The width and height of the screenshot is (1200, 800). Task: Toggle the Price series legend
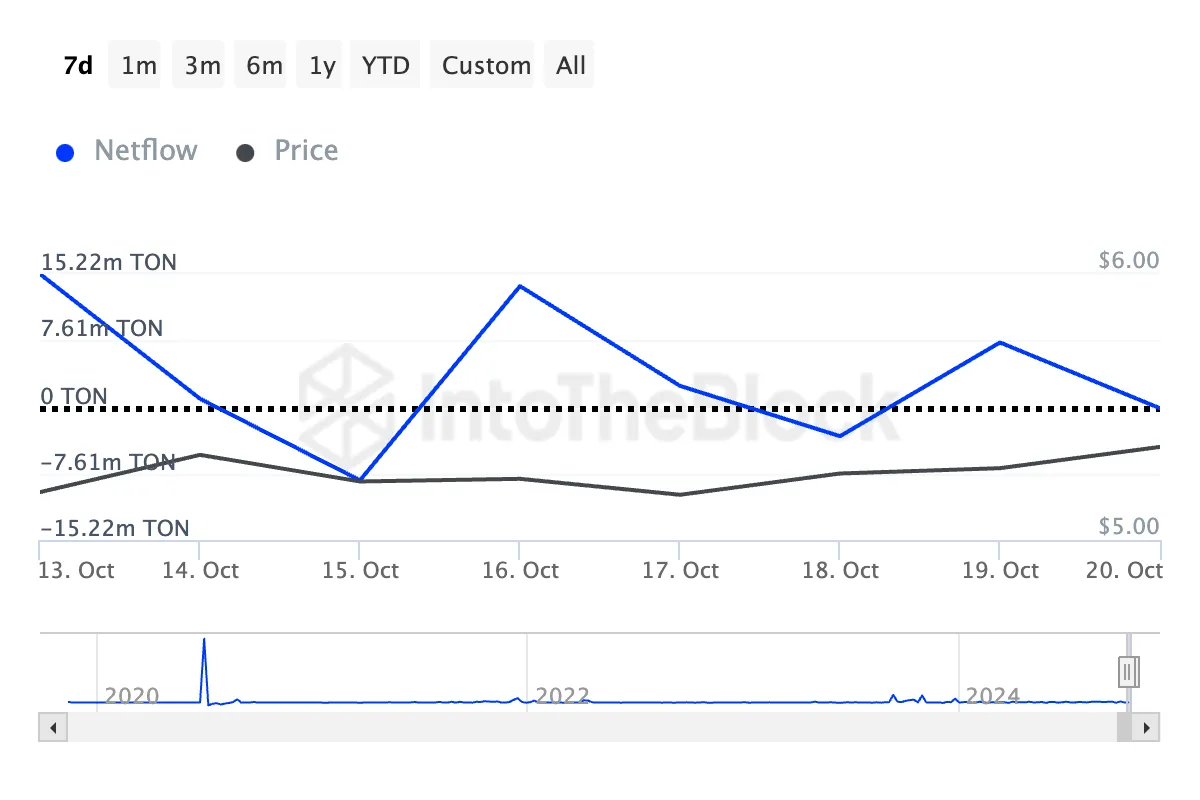click(306, 151)
